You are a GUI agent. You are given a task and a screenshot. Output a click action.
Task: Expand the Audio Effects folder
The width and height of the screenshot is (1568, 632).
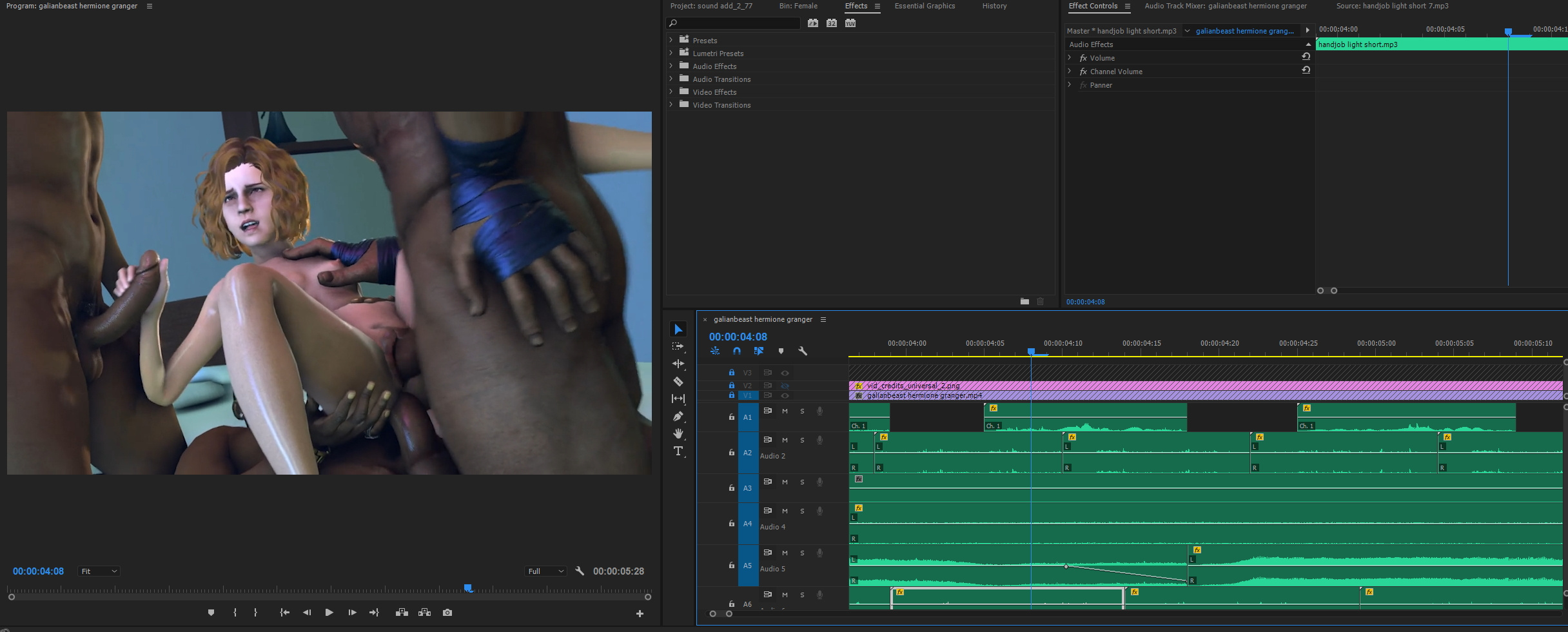click(x=671, y=66)
